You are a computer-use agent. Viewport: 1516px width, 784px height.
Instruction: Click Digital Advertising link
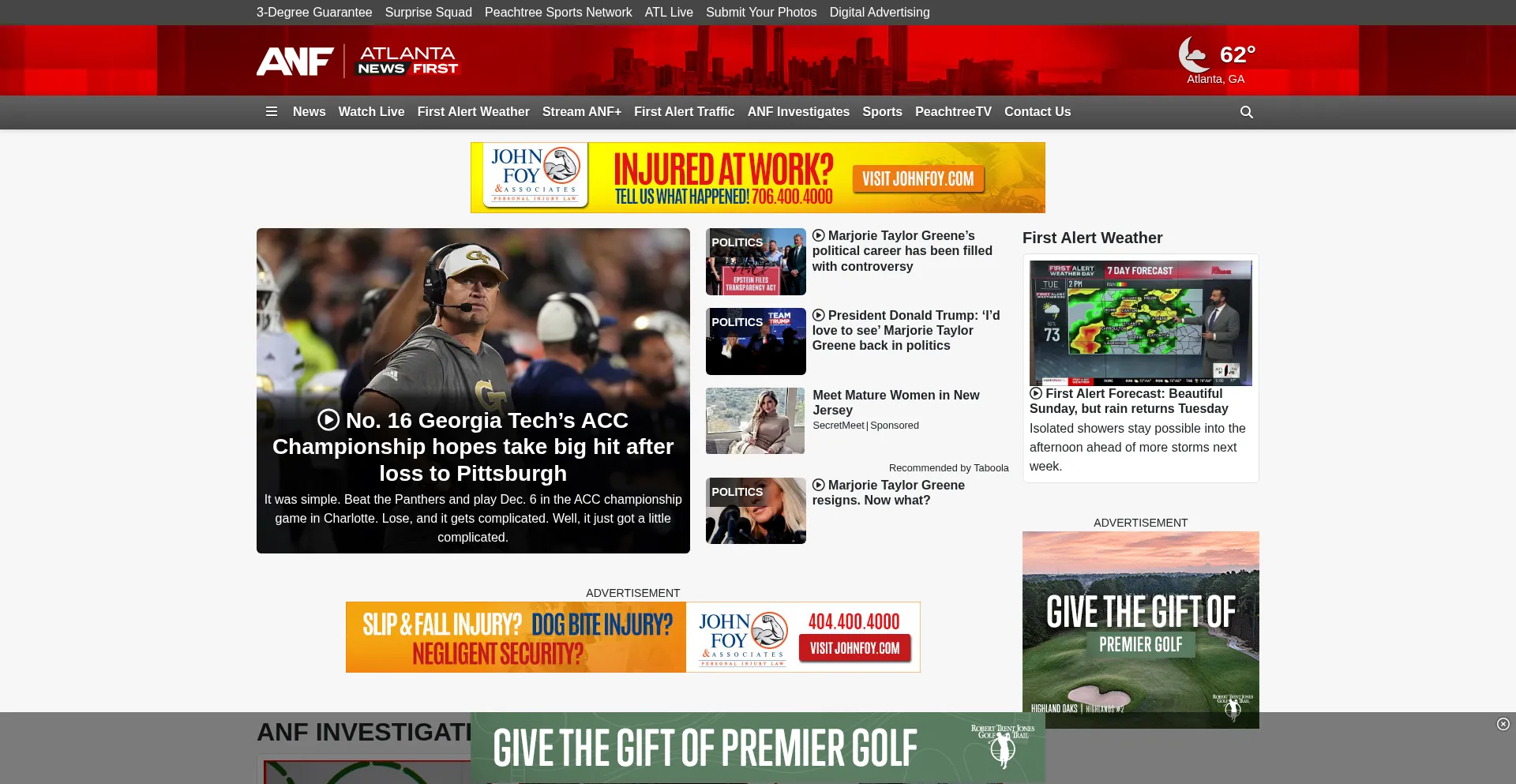click(x=880, y=13)
